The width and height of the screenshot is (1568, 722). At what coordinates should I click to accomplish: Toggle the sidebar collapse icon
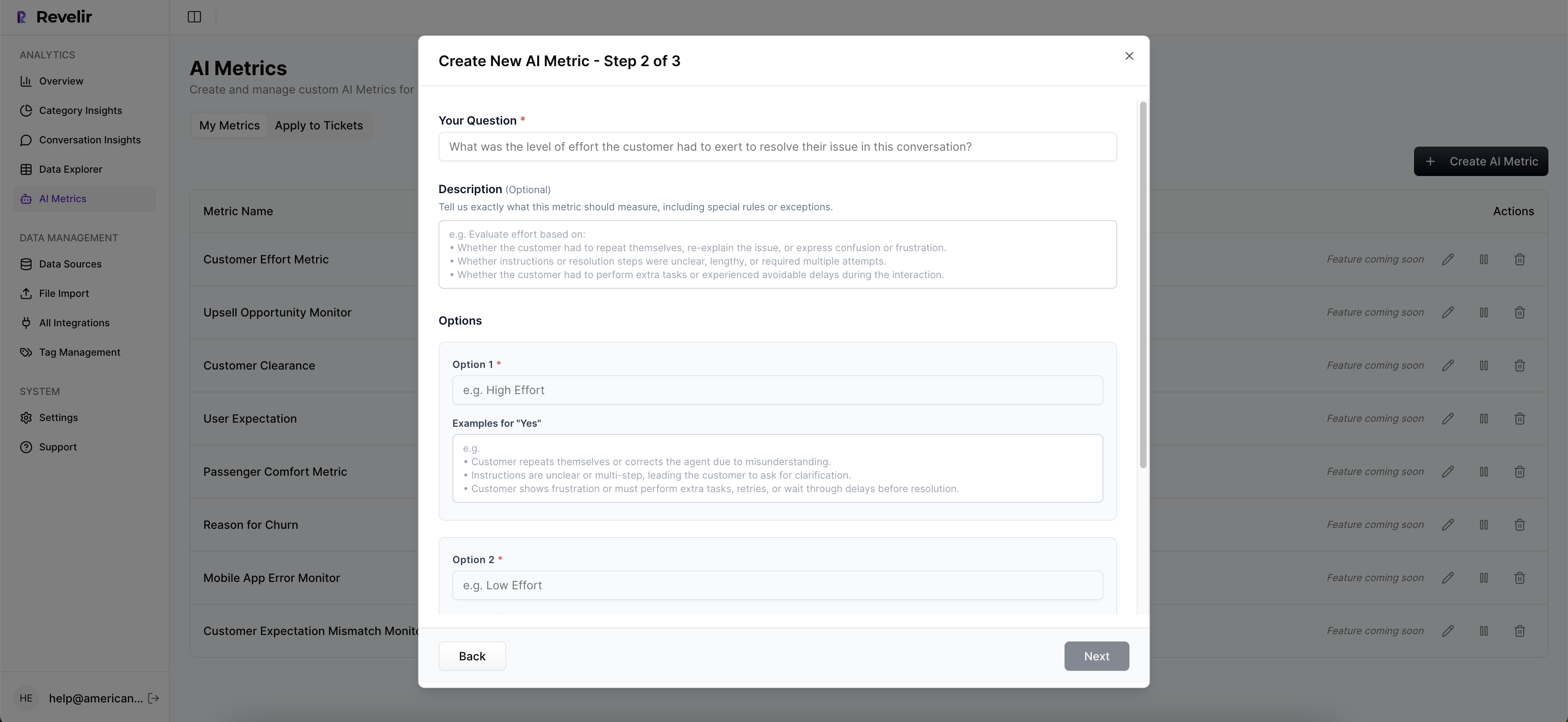[x=194, y=16]
